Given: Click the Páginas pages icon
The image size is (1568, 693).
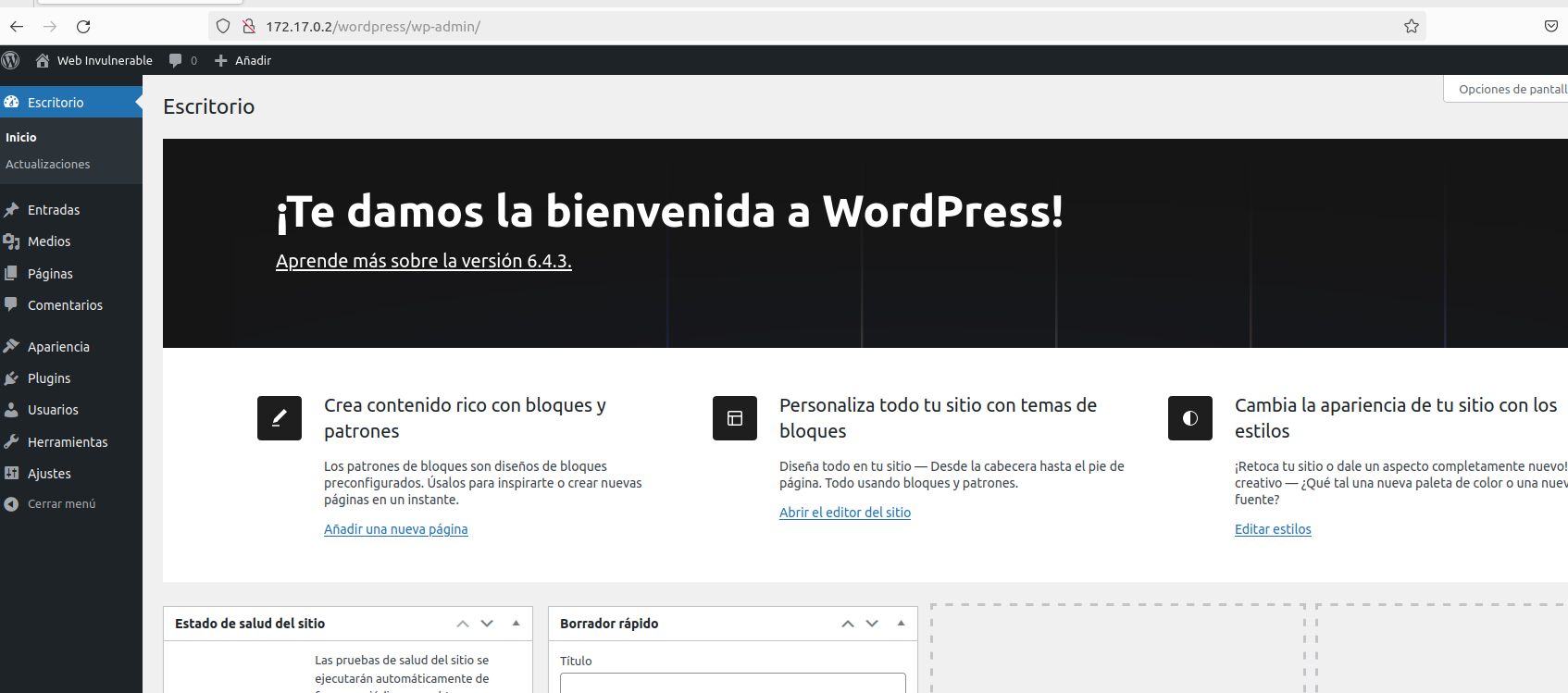Looking at the screenshot, I should [11, 273].
